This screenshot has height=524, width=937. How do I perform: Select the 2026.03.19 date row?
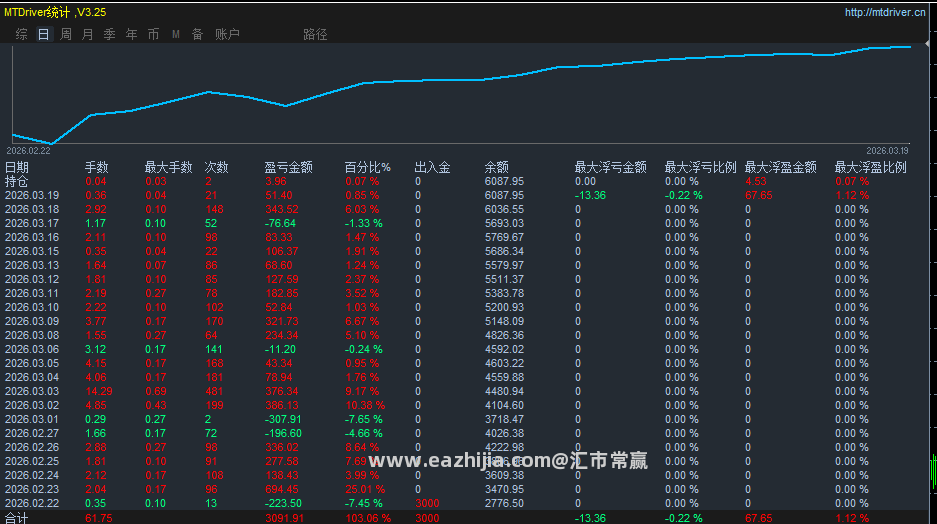32,195
